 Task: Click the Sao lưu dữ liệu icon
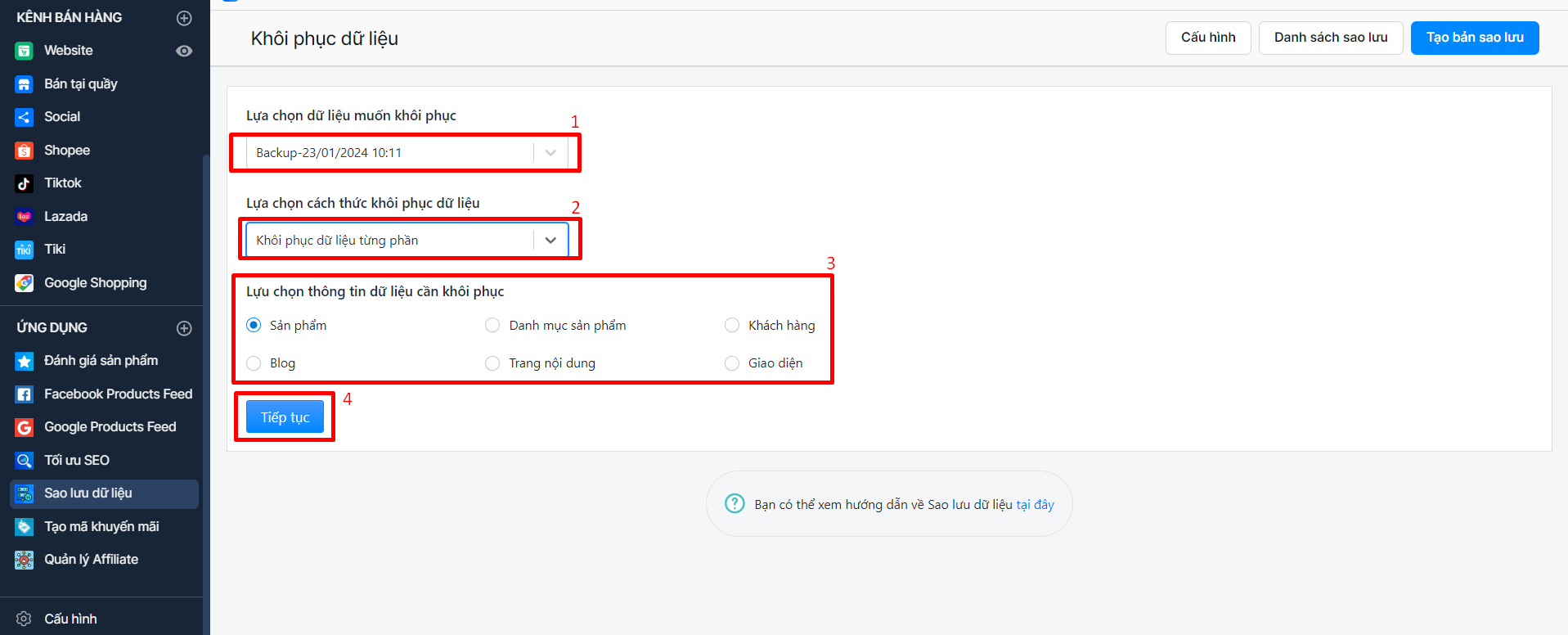pyautogui.click(x=25, y=493)
